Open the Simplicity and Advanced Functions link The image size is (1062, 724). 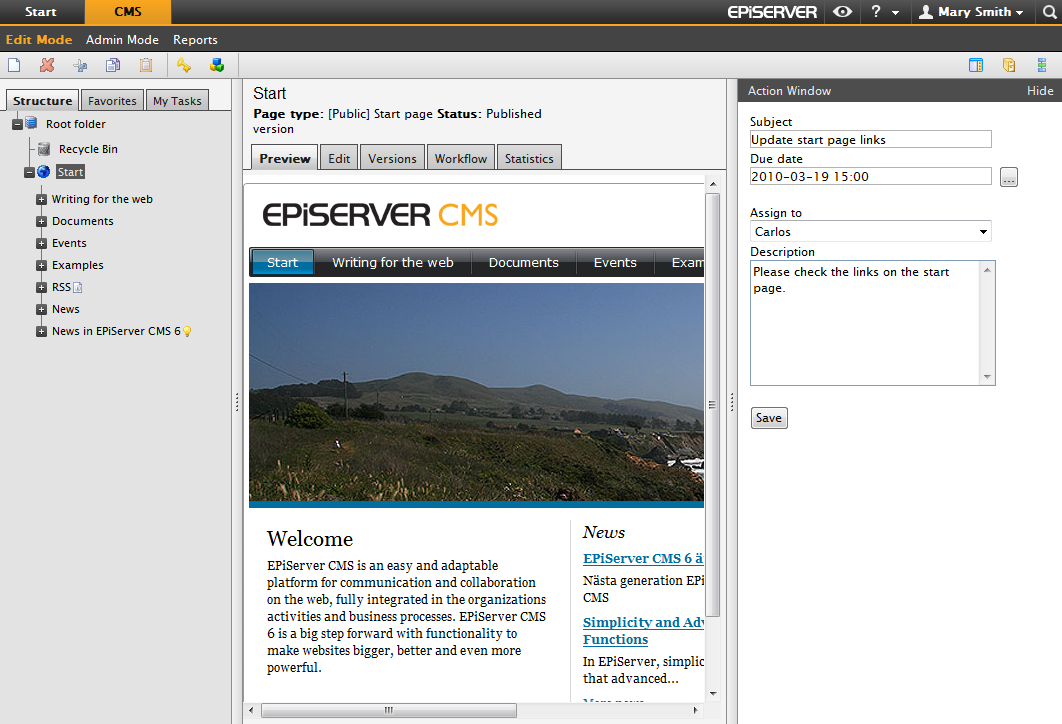click(x=643, y=631)
